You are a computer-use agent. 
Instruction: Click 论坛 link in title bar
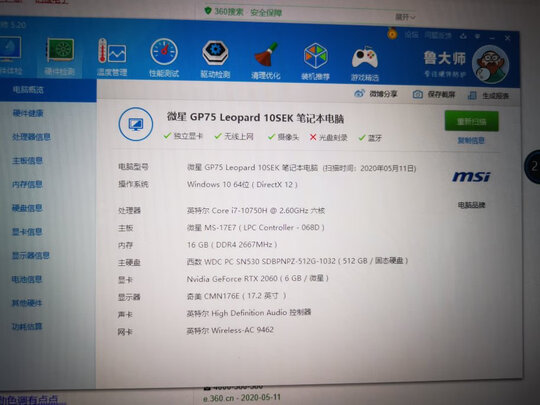pyautogui.click(x=412, y=35)
